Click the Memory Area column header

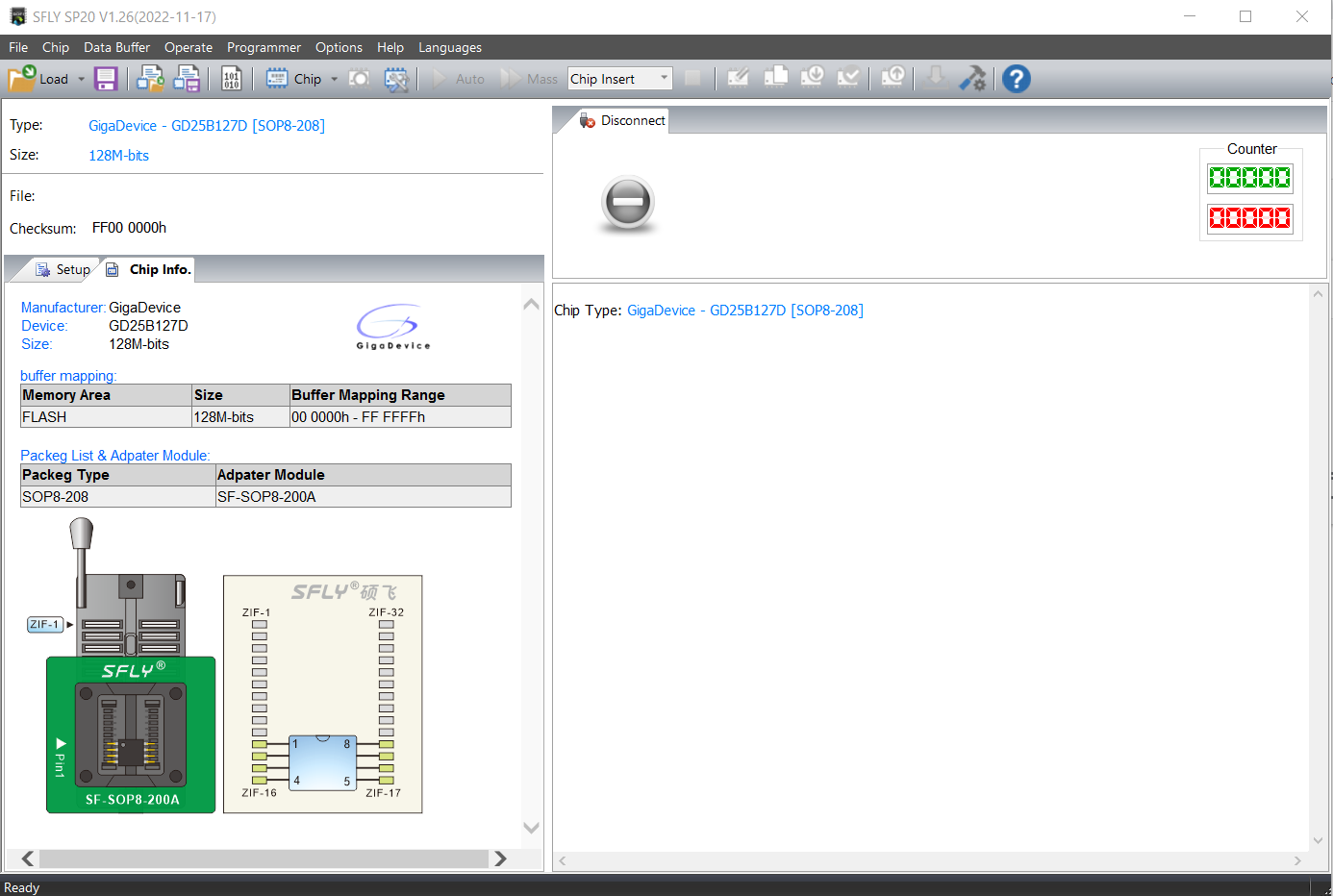pos(107,395)
